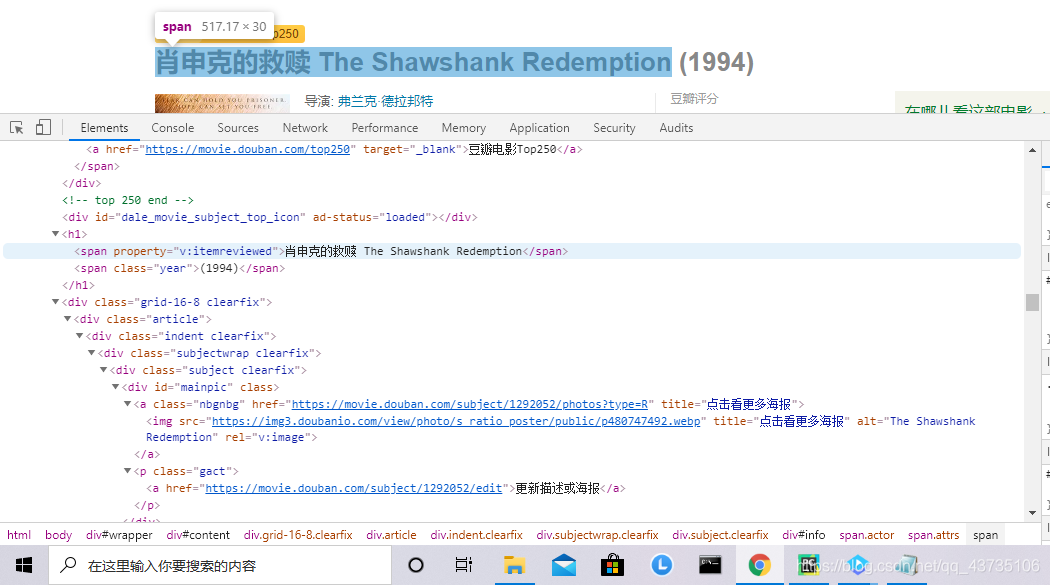Click div#info in the breadcrumb
This screenshot has width=1050, height=585.
point(804,535)
